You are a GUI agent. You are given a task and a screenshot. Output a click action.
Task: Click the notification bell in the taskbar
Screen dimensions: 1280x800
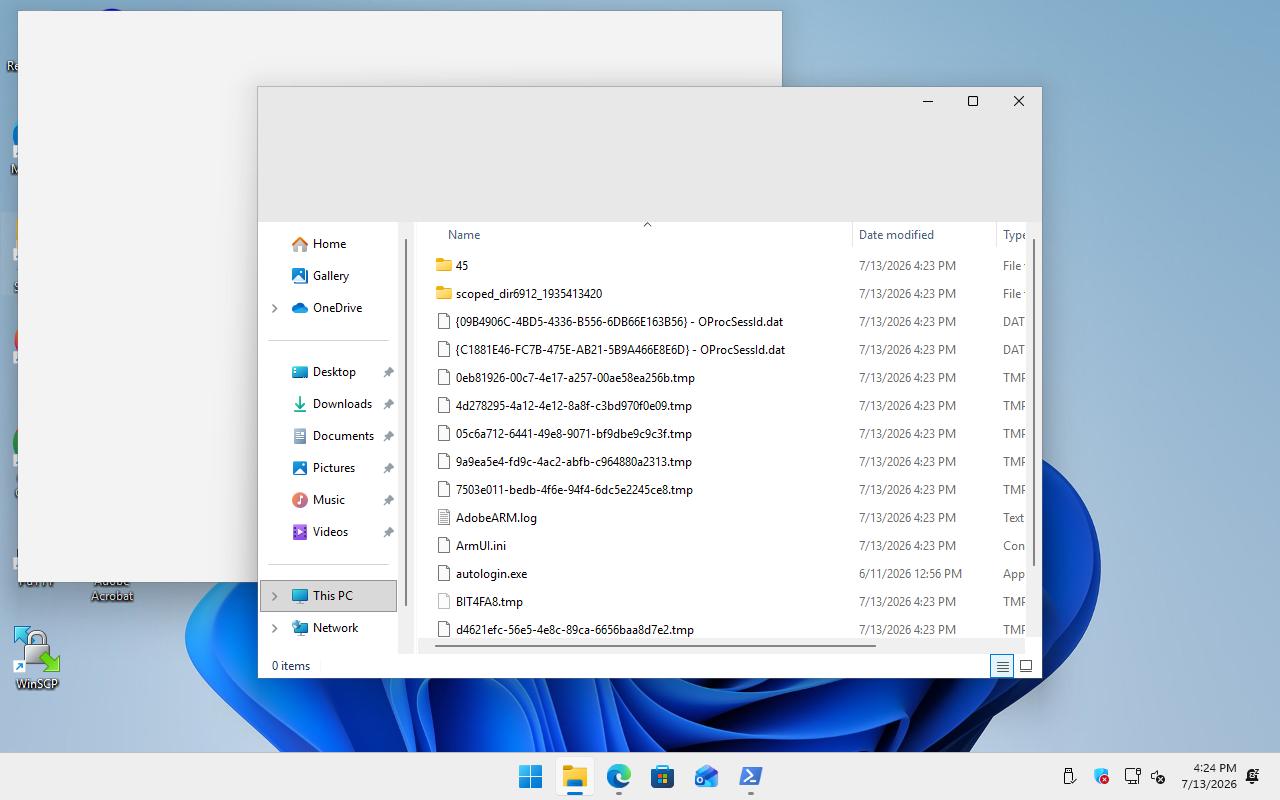[1253, 776]
